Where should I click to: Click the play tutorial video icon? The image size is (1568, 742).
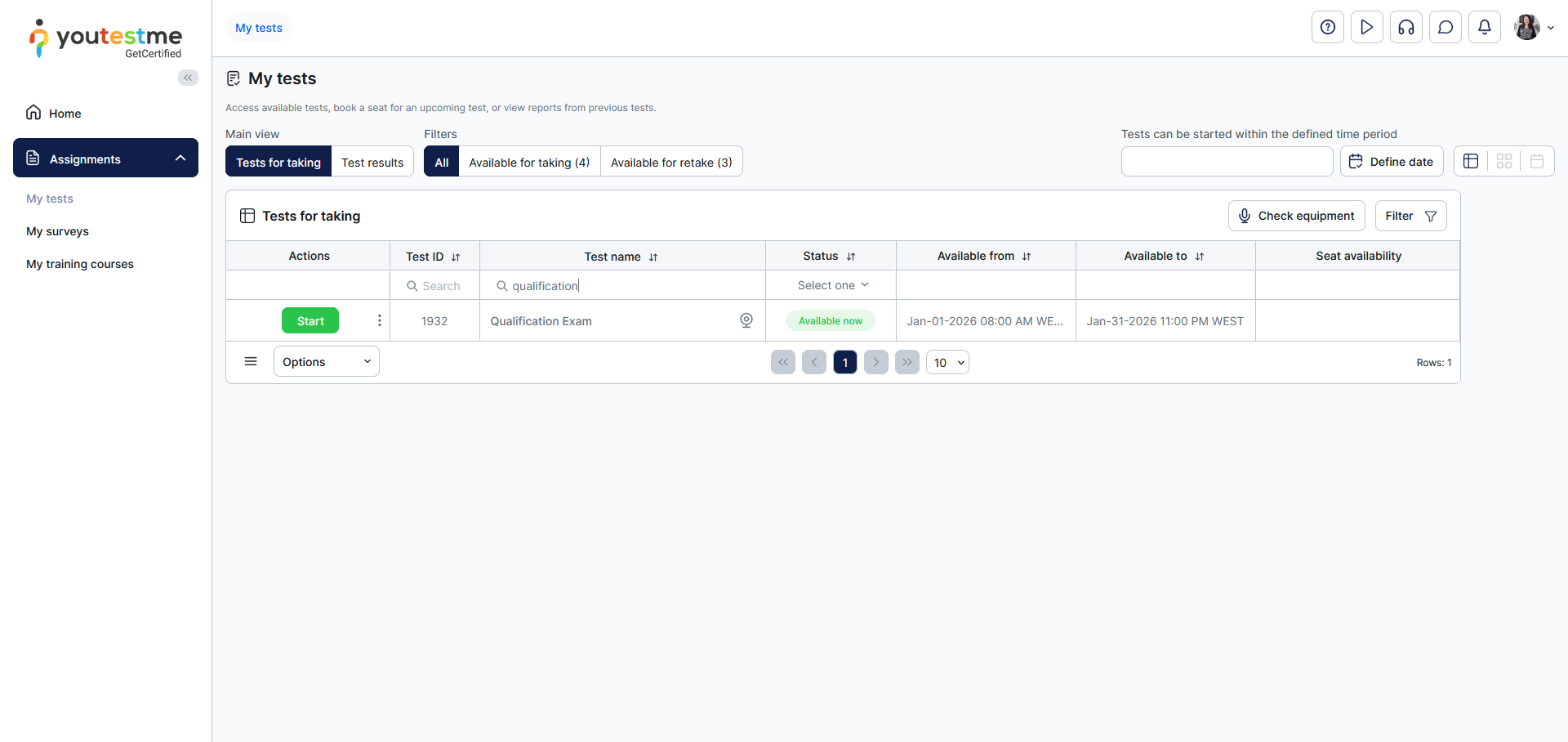tap(1366, 27)
